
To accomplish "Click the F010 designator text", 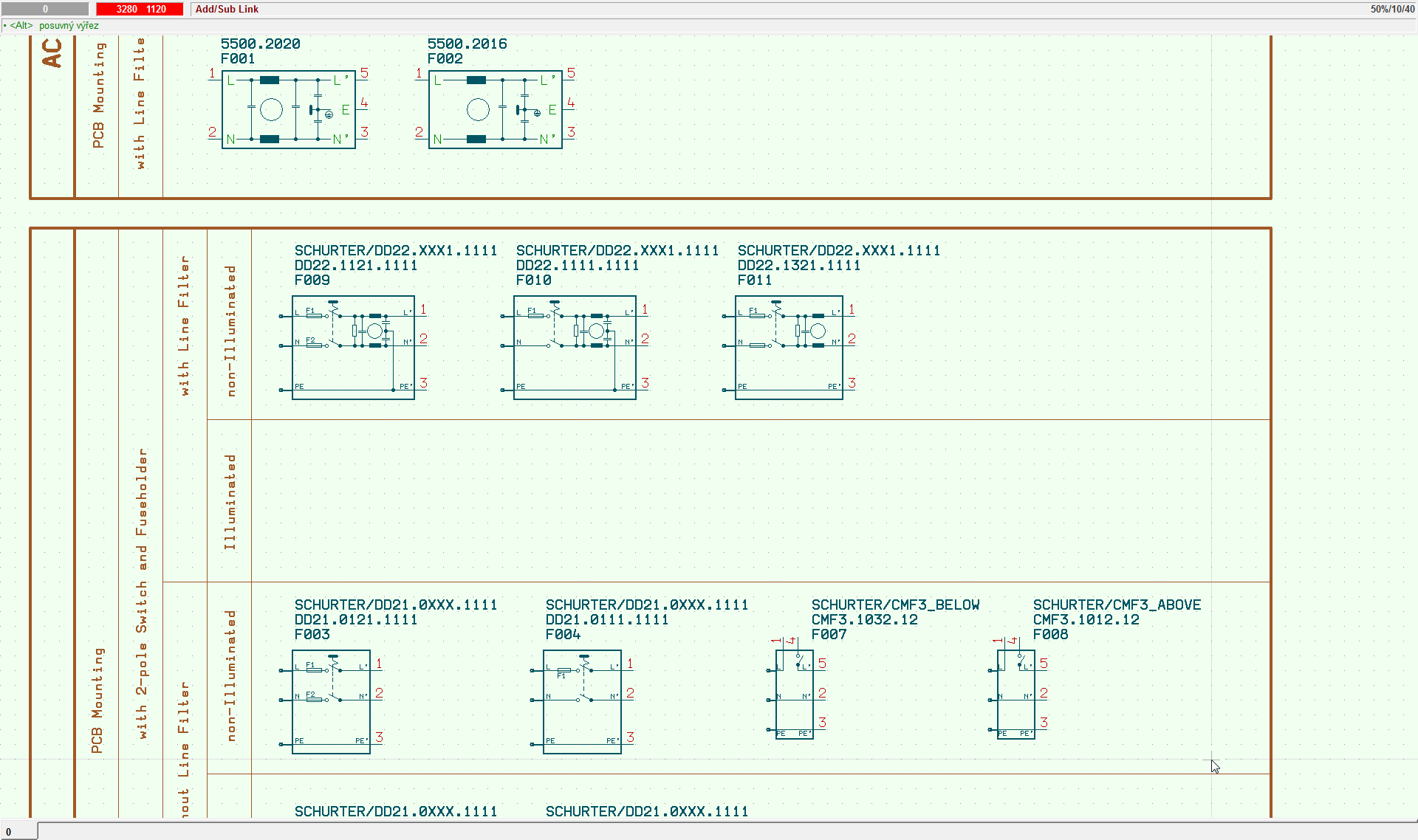I will pyautogui.click(x=533, y=280).
